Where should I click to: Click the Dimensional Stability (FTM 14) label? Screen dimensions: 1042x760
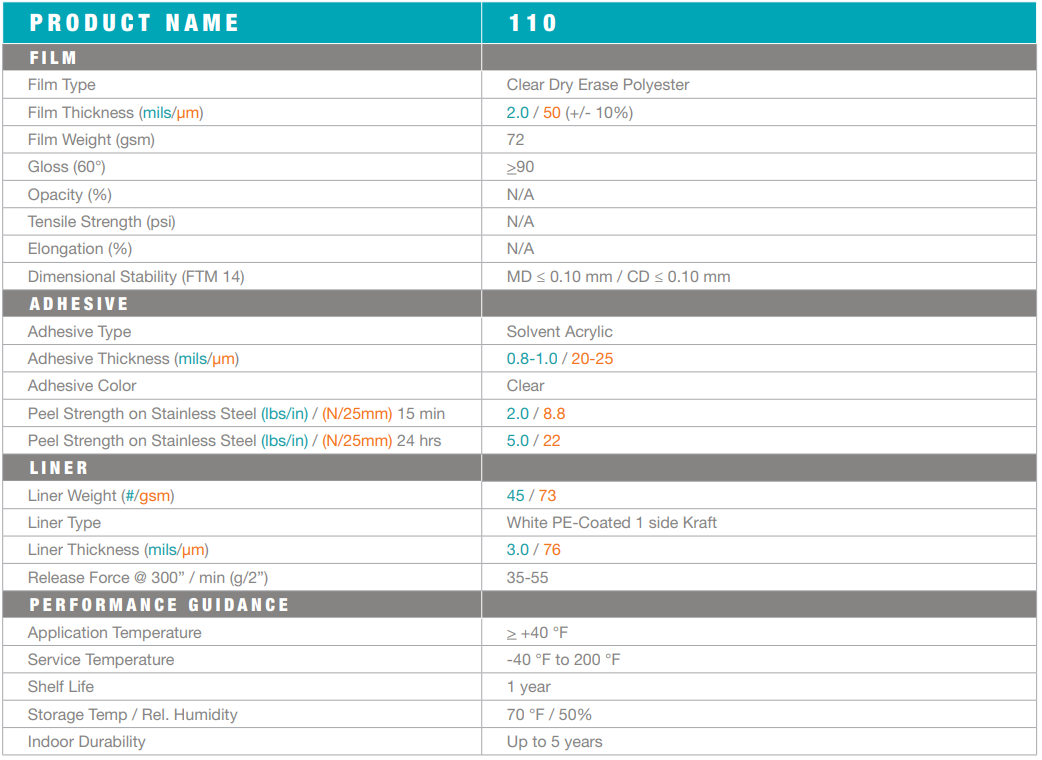coord(136,277)
